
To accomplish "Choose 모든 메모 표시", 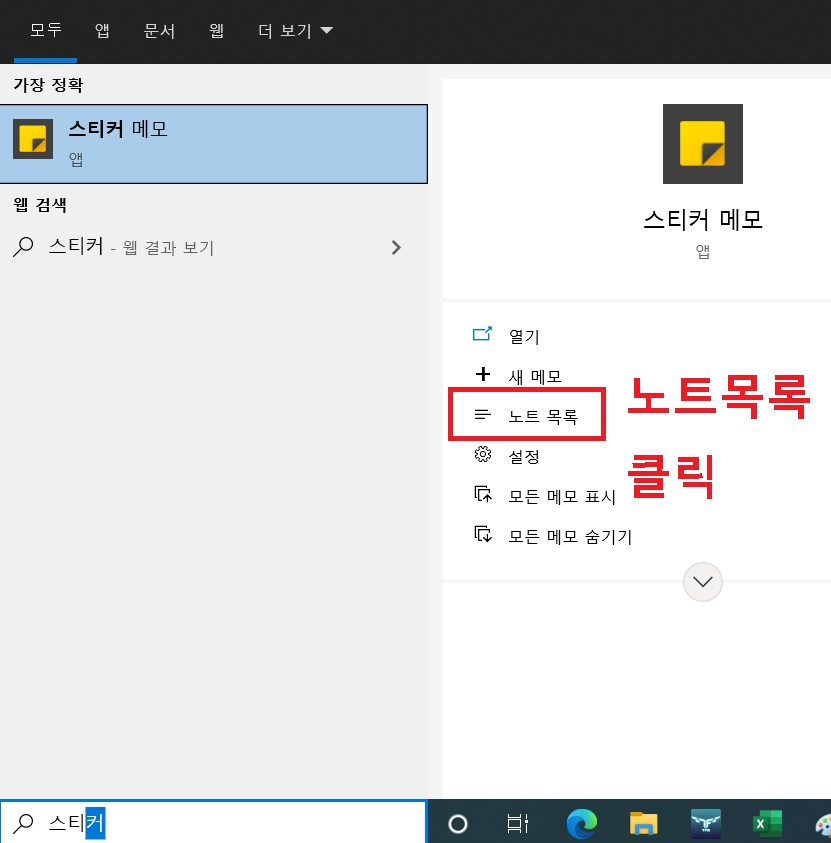I will tap(562, 496).
